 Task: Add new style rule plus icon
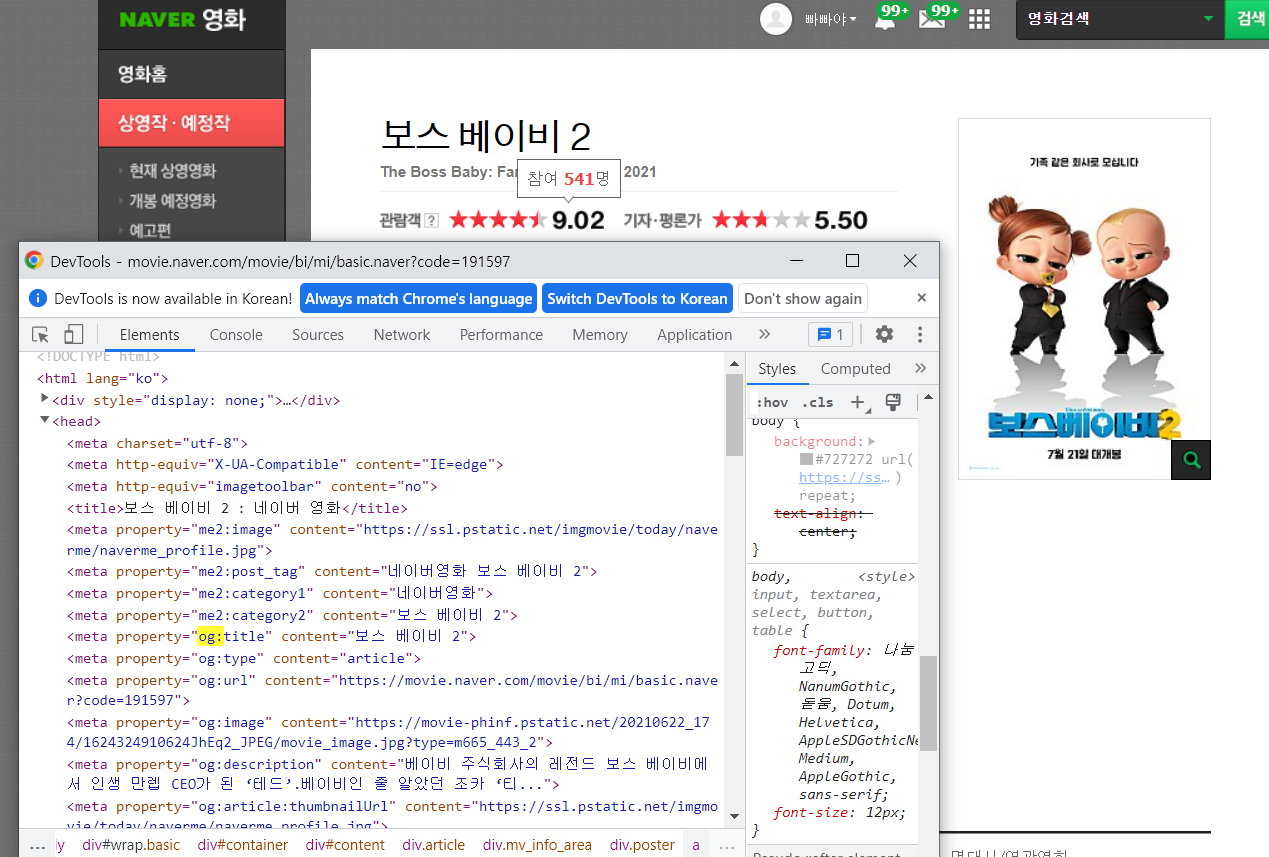(858, 402)
